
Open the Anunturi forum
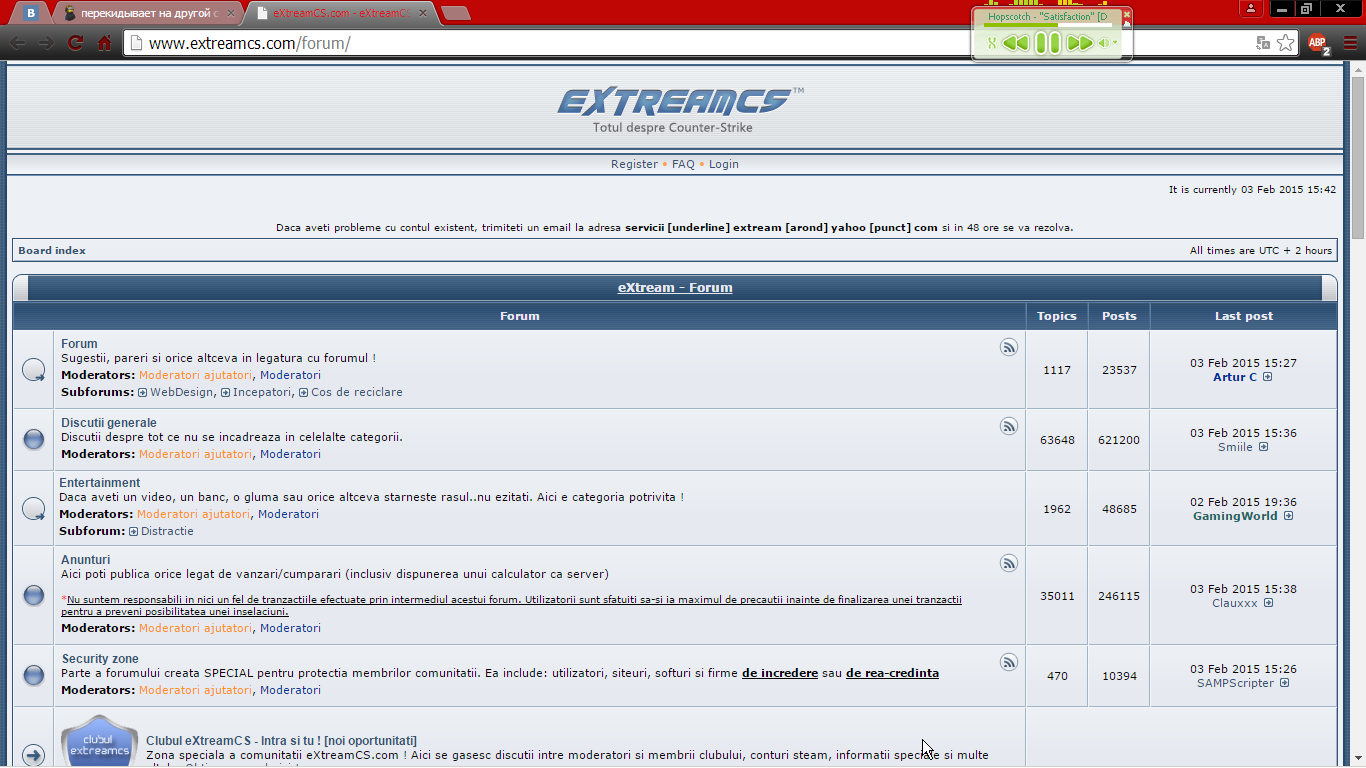(86, 560)
